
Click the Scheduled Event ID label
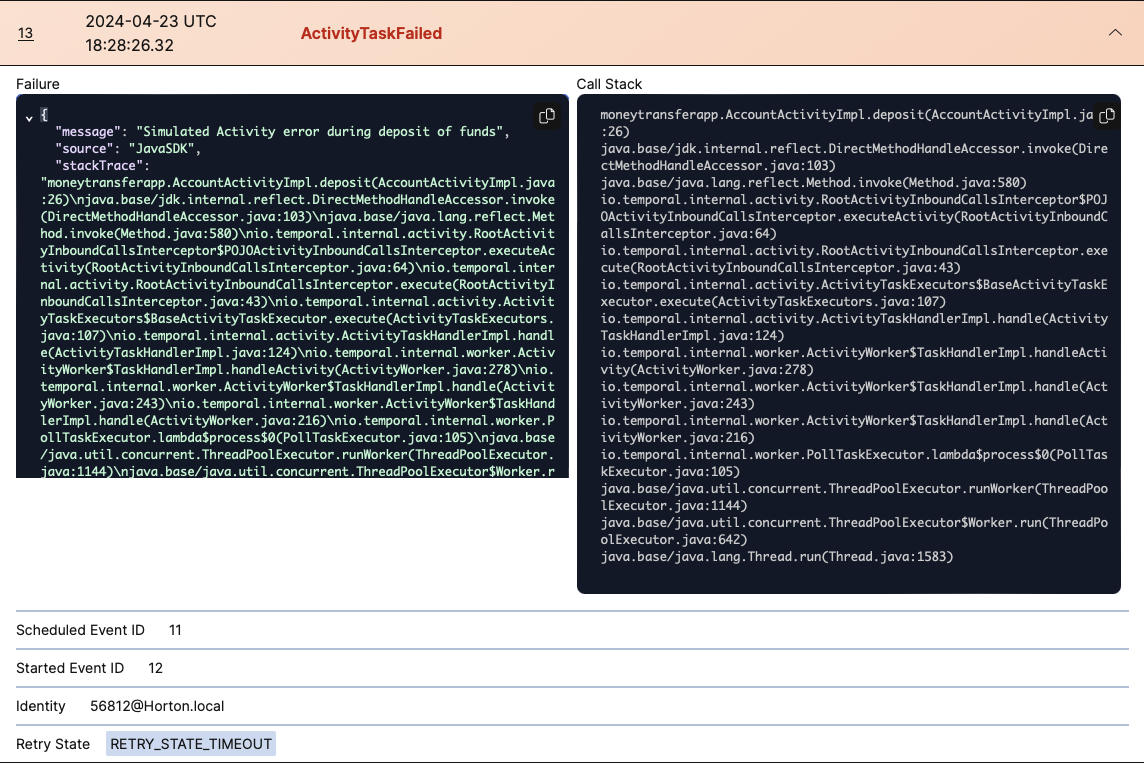coord(80,630)
